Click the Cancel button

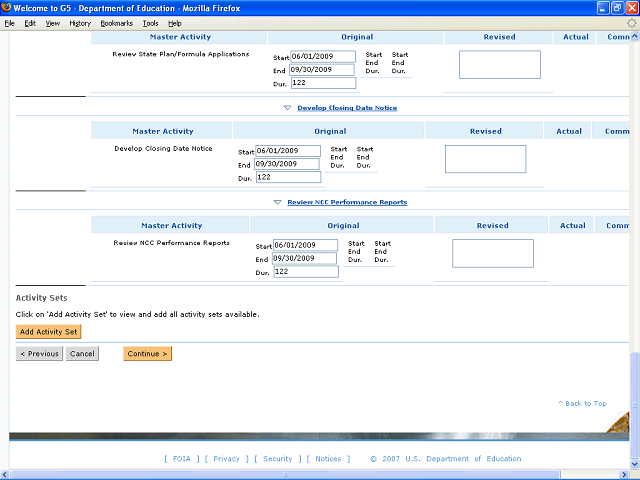point(82,353)
